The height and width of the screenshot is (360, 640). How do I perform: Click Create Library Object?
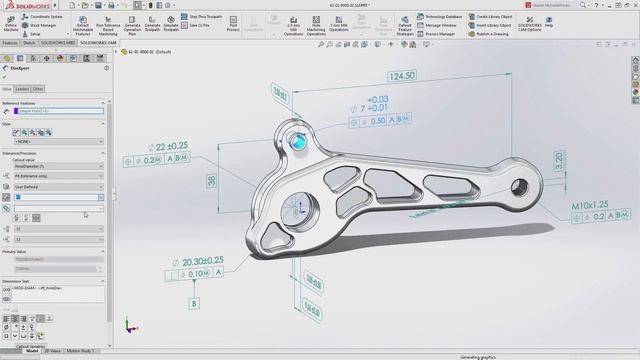(x=490, y=17)
